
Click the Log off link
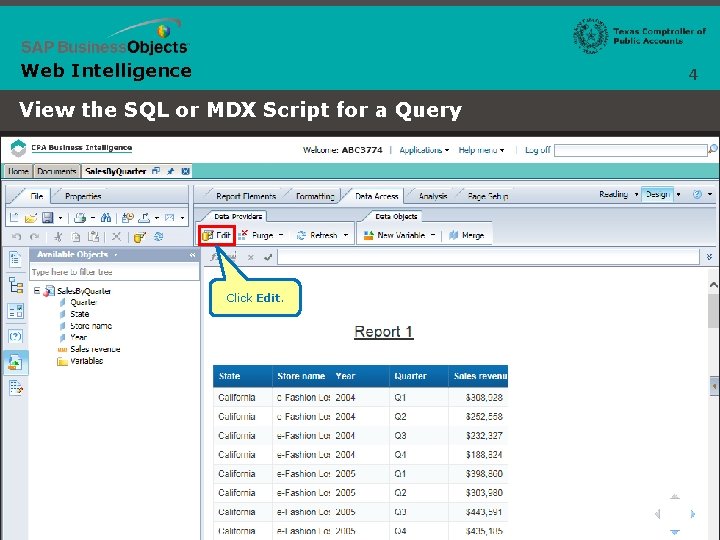pyautogui.click(x=537, y=150)
